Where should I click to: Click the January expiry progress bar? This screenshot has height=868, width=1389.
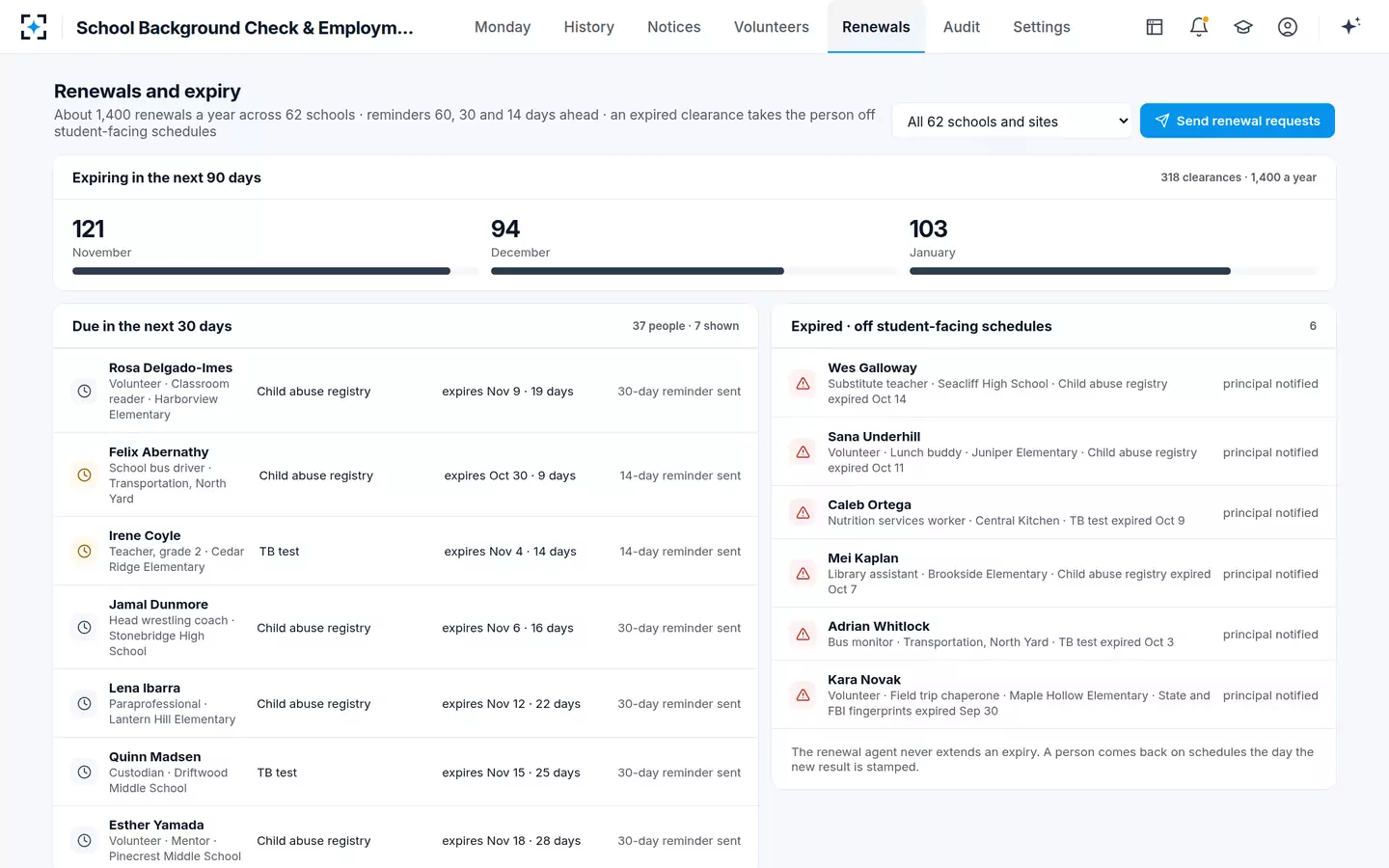[1113, 271]
